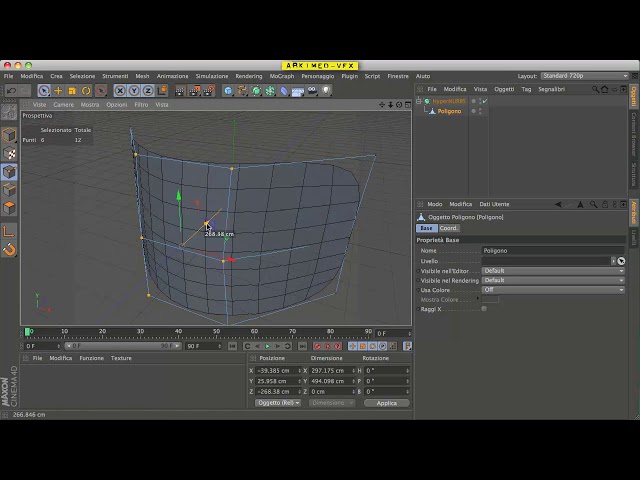Select the Polygons mode cube icon
Viewport: 640px width, 480px height.
pyautogui.click(x=9, y=208)
